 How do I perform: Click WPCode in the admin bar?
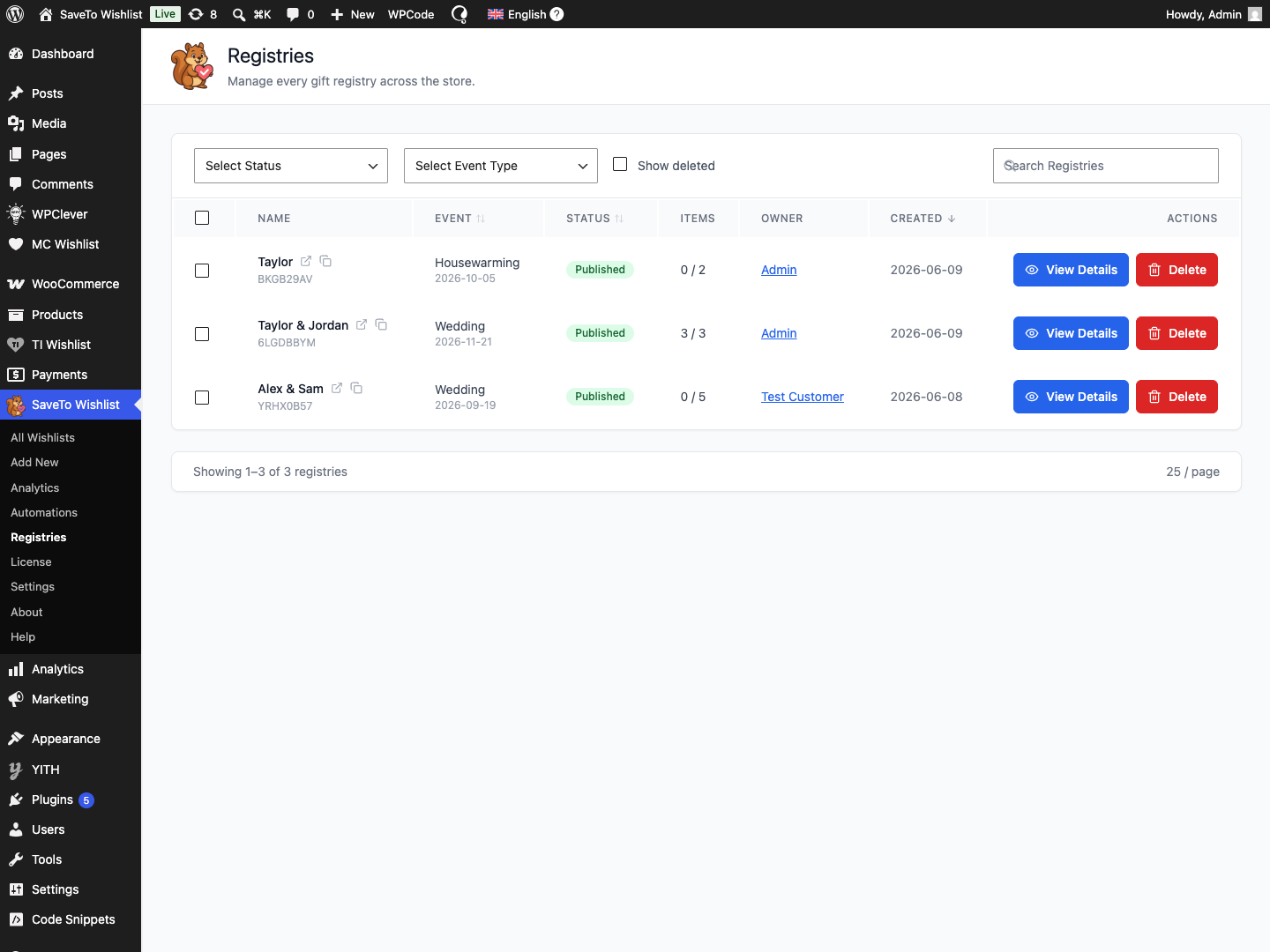click(411, 14)
